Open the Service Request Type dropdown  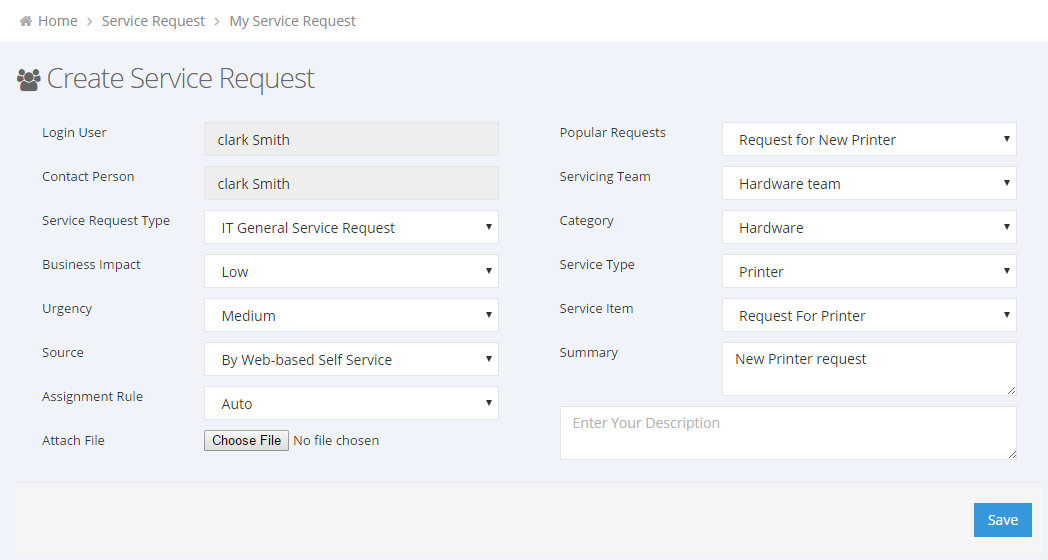[351, 227]
